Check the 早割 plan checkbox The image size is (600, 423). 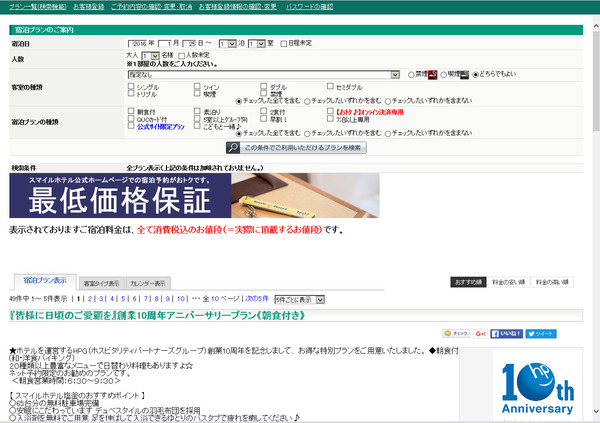(x=264, y=119)
